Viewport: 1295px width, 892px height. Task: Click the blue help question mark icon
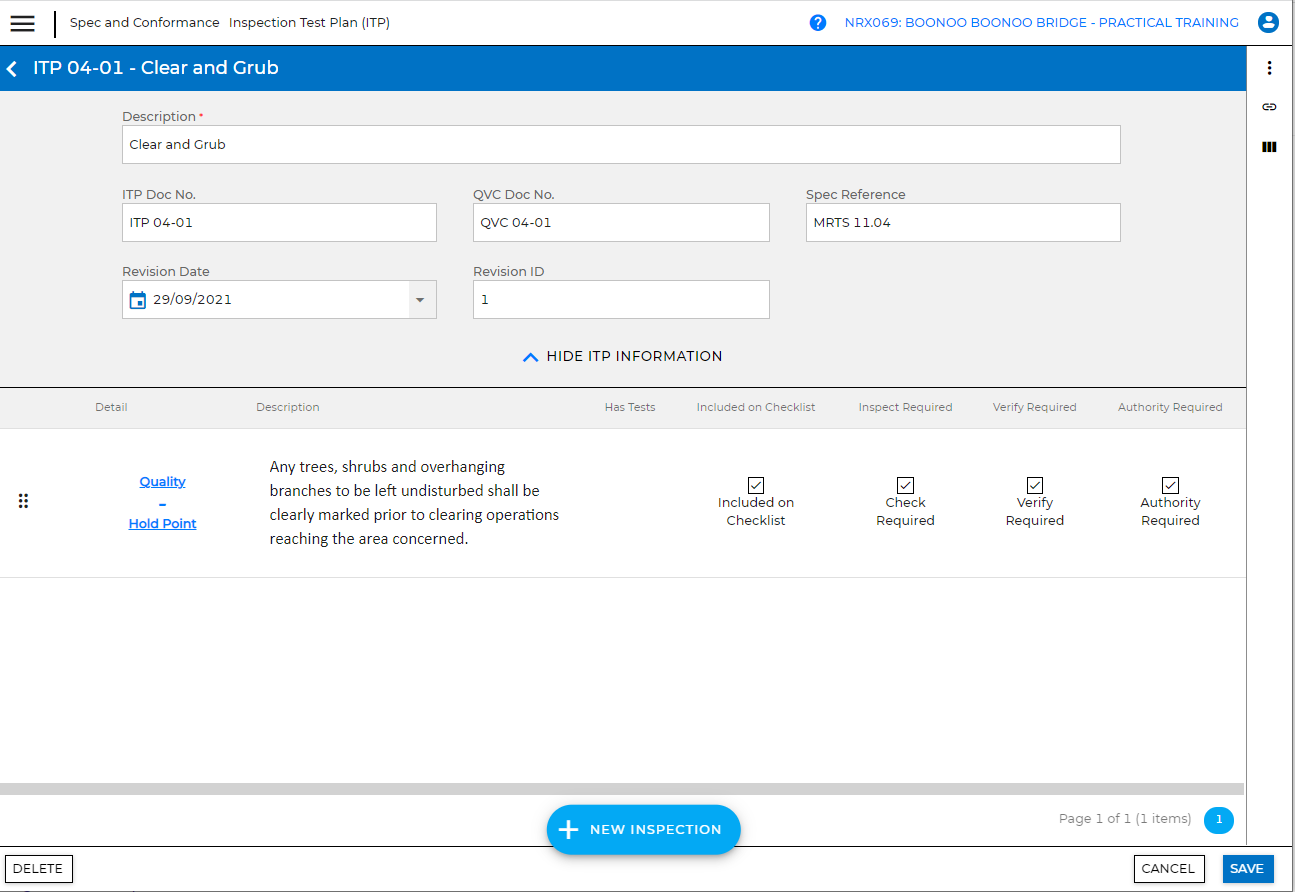click(818, 23)
